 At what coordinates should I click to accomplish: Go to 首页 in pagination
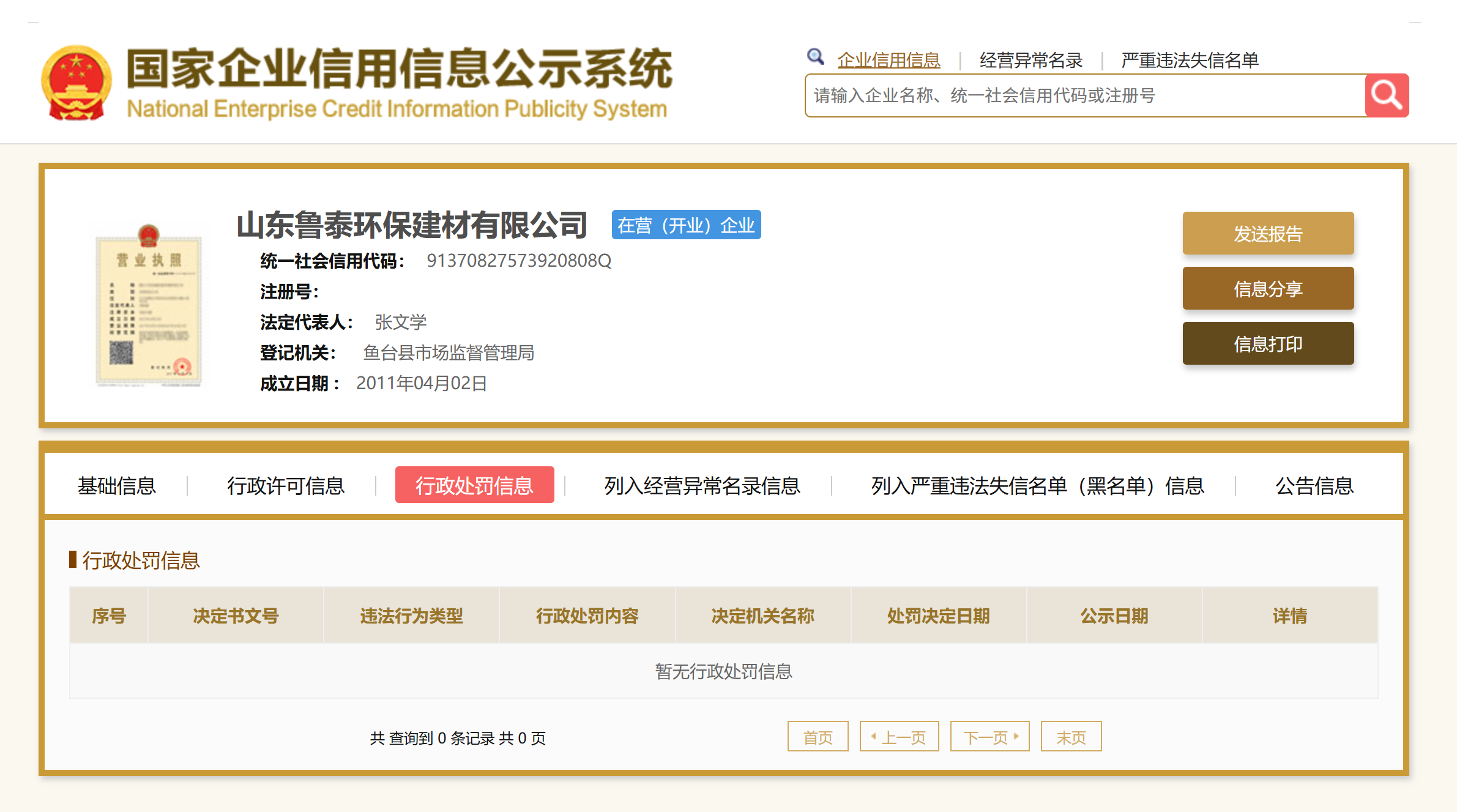818,736
